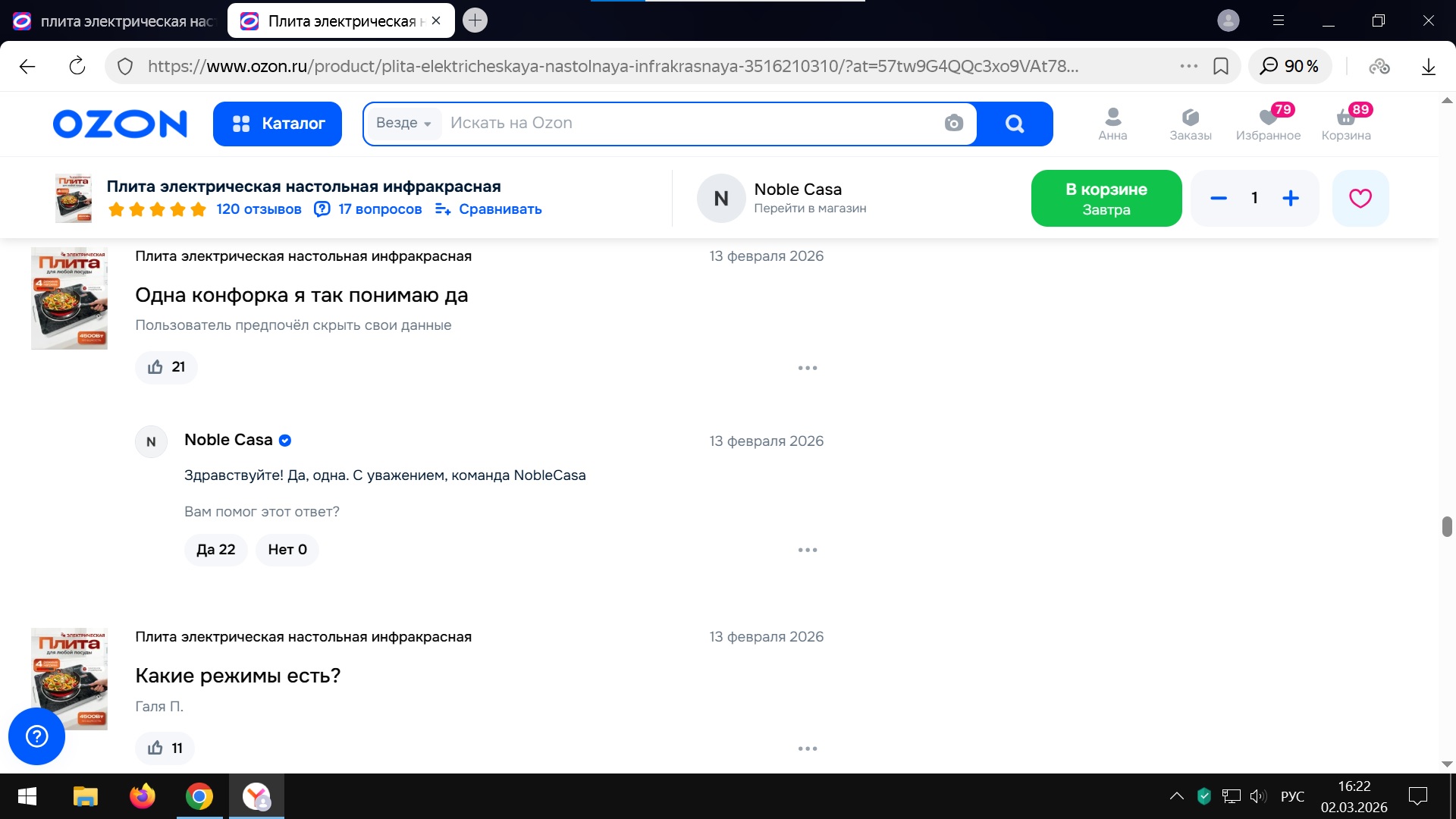Open the Каталог catalog menu

tap(278, 124)
